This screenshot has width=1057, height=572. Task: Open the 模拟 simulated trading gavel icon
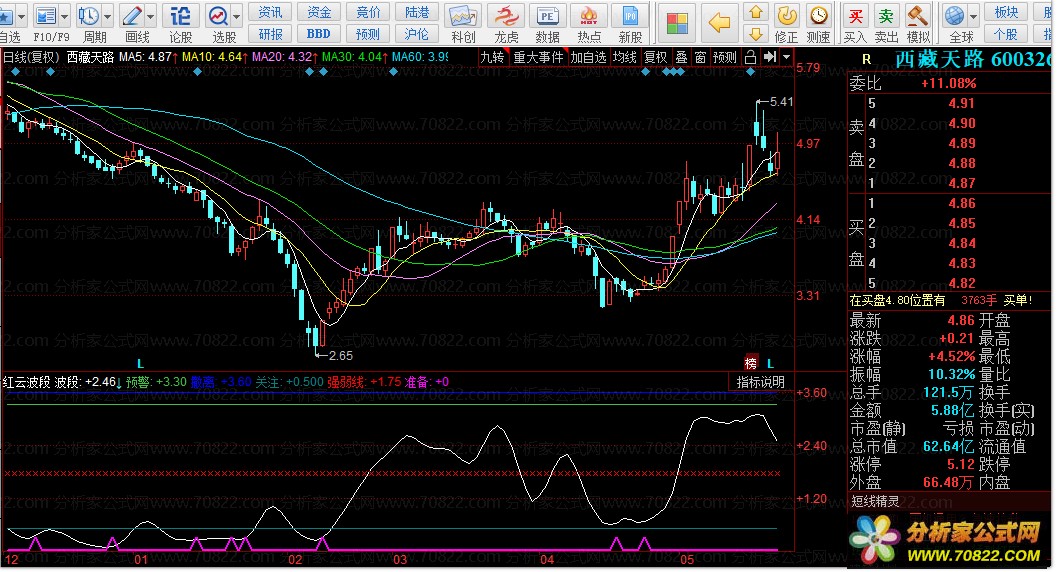tap(917, 16)
